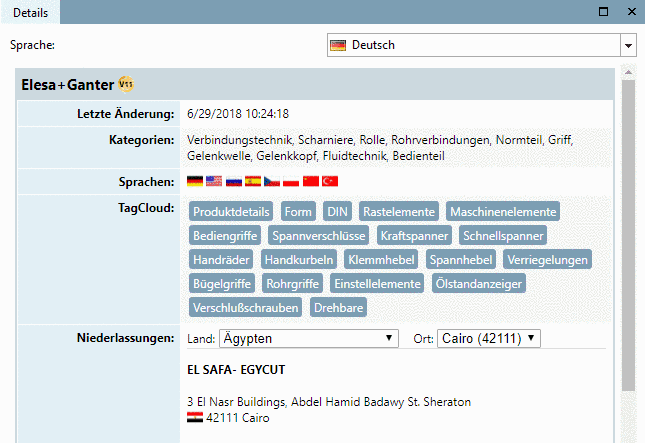Click the Einstellelemente tag
Viewport: 645px width, 443px height.
coord(377,283)
